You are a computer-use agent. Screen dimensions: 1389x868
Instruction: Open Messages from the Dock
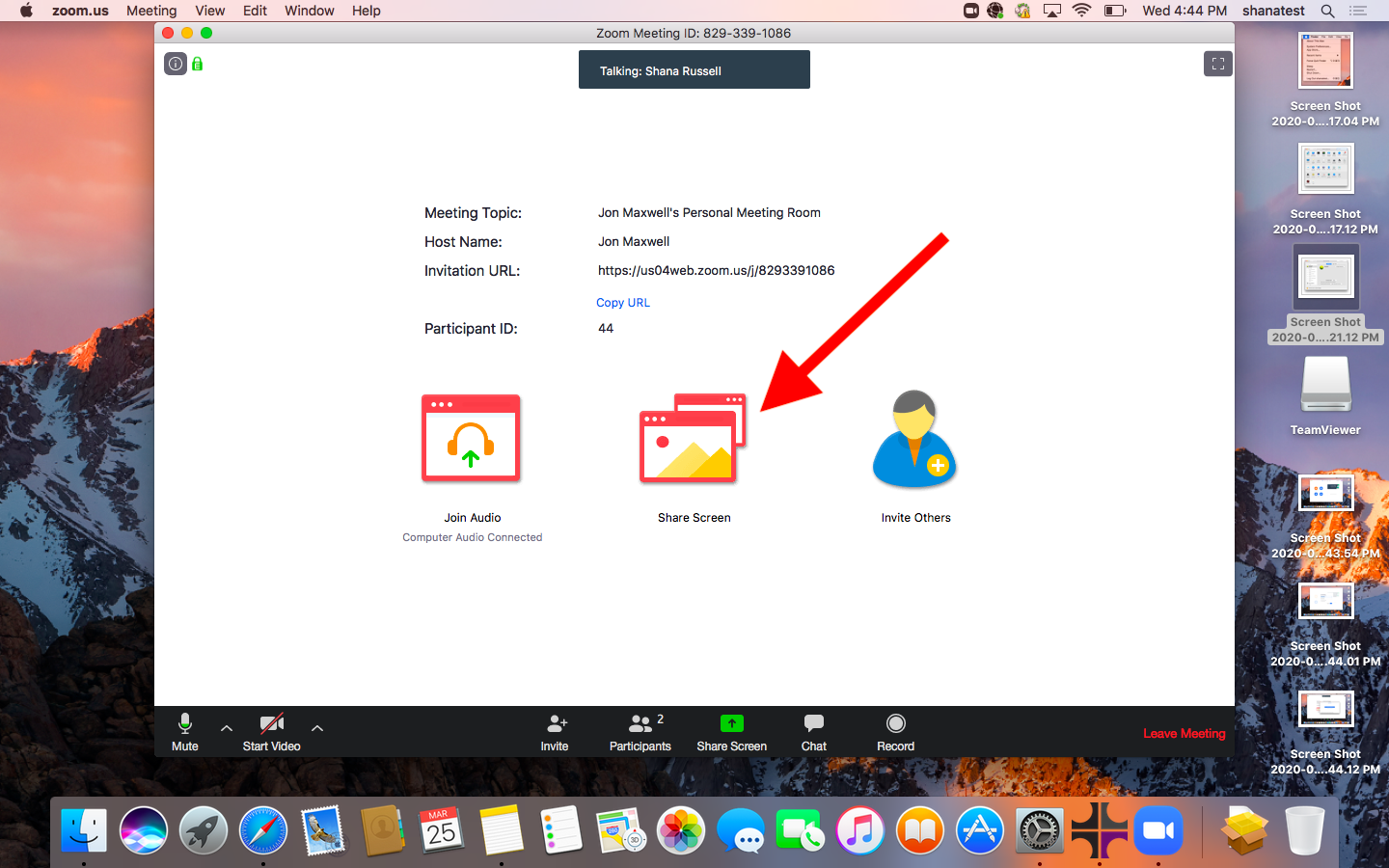click(x=741, y=829)
